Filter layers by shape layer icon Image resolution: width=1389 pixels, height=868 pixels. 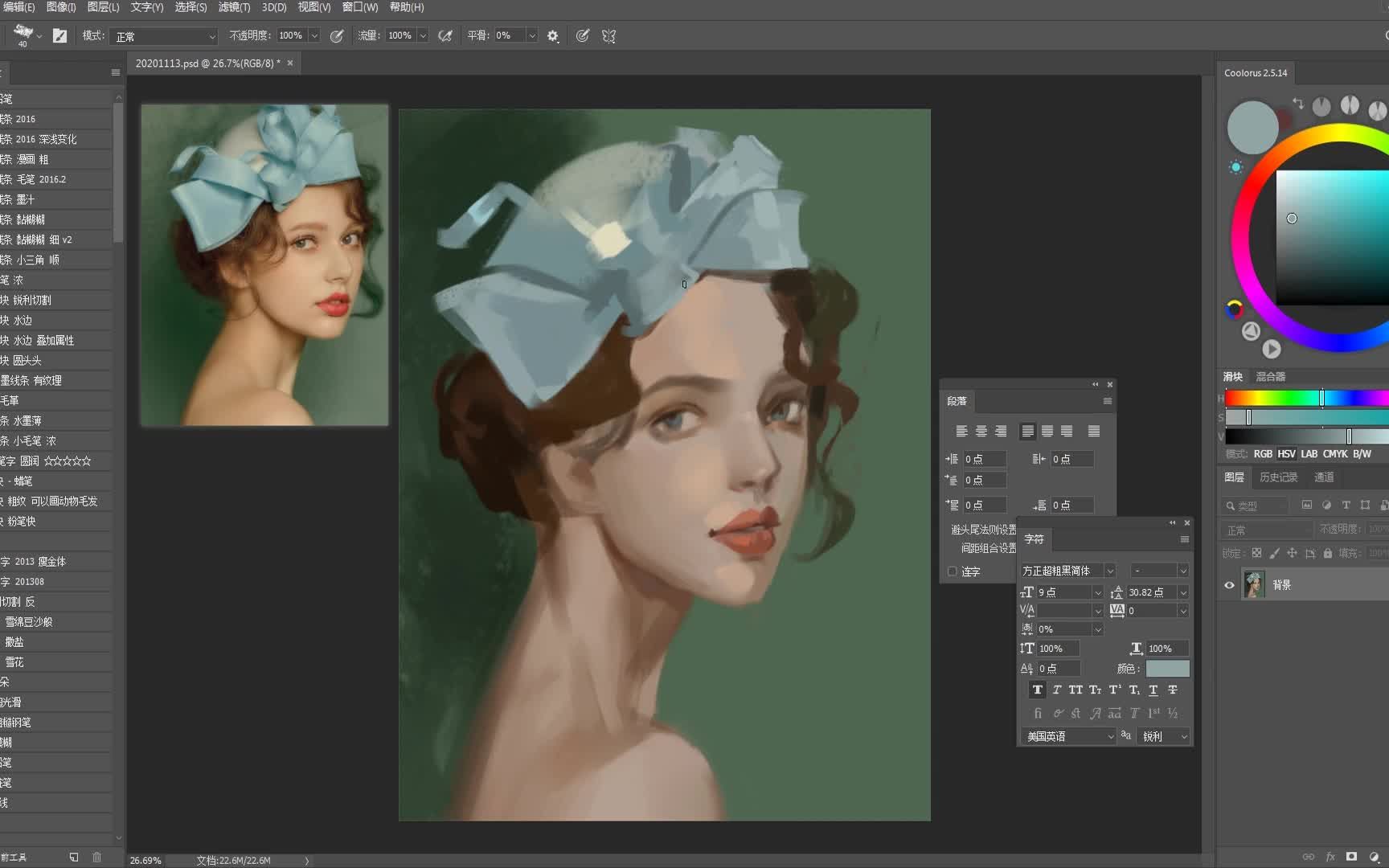pos(1365,505)
